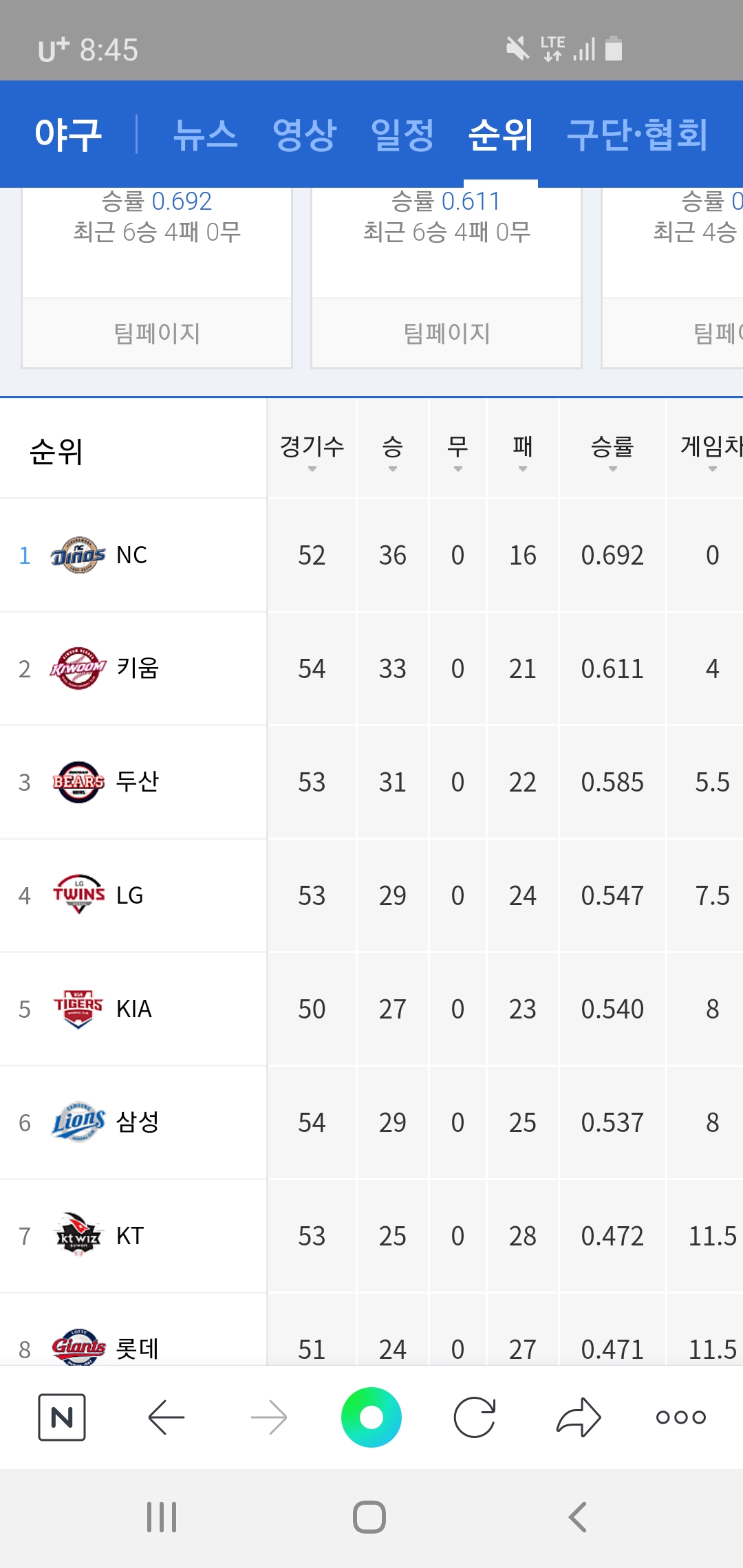Reload the page with refresh icon
Screen dimensions: 743x1568
[475, 1417]
